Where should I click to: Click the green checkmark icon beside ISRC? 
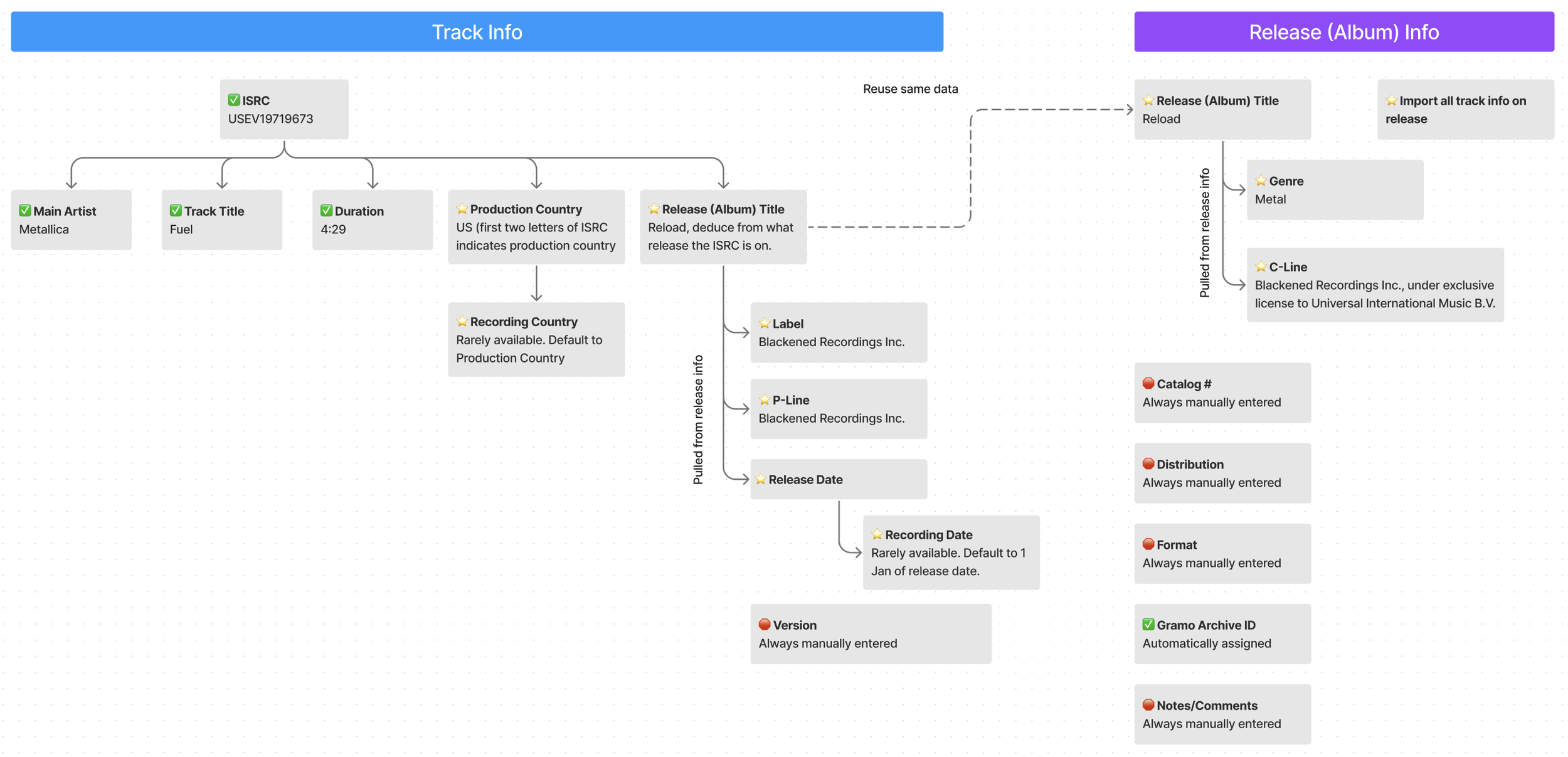[234, 100]
